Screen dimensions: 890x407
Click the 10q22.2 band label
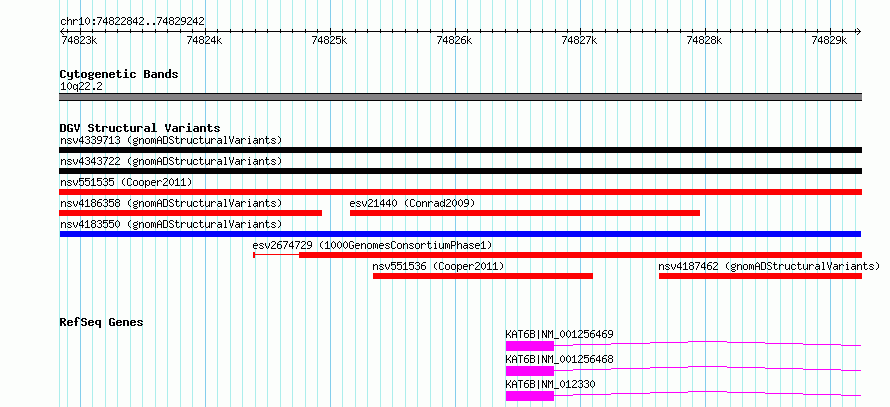tap(81, 87)
